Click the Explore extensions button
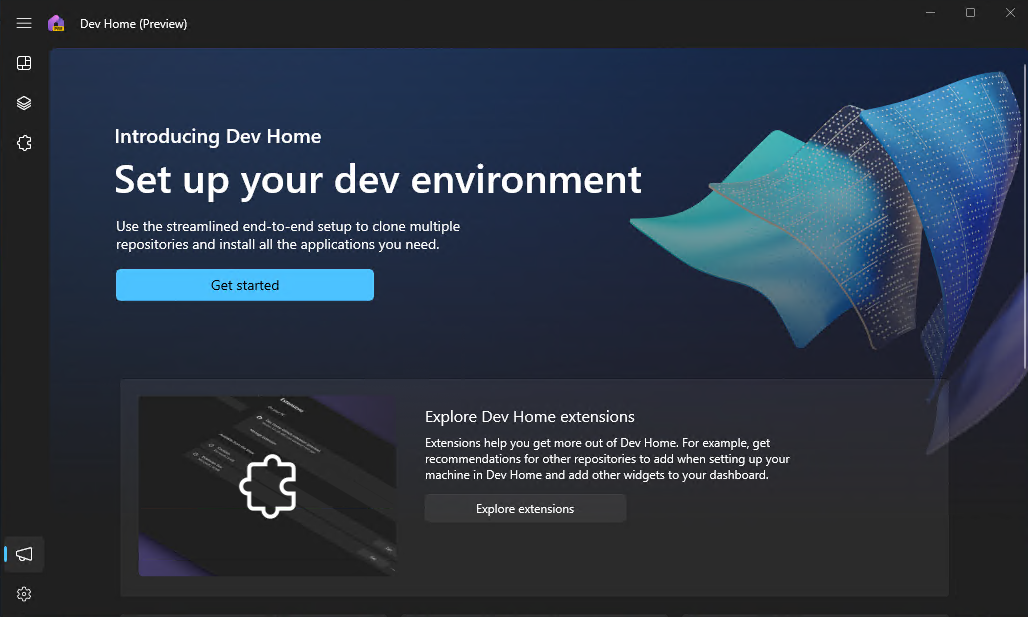This screenshot has width=1028, height=617. click(525, 509)
